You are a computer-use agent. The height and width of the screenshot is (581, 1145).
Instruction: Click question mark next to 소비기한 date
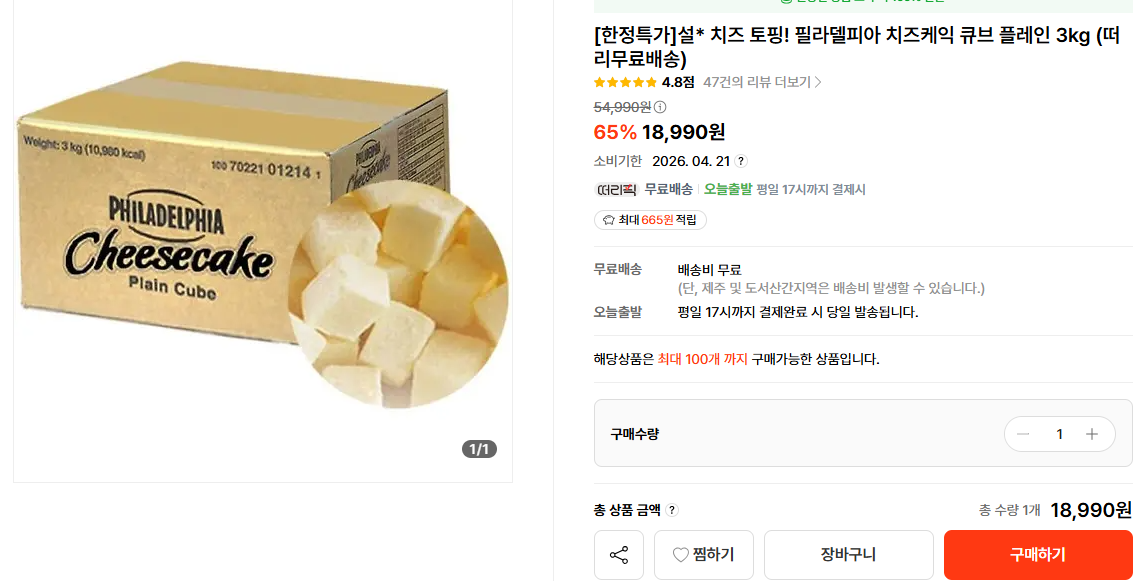click(x=741, y=161)
